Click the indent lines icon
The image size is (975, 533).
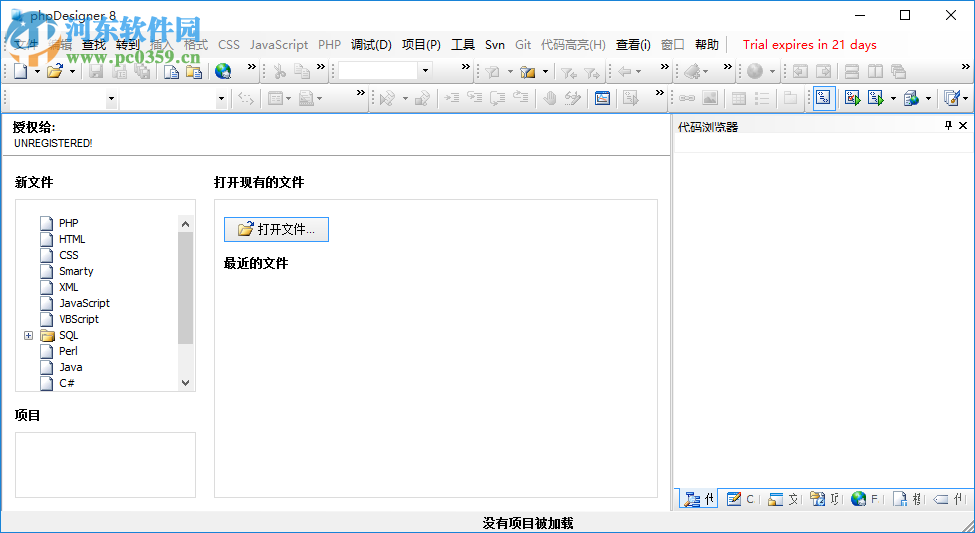(x=451, y=98)
